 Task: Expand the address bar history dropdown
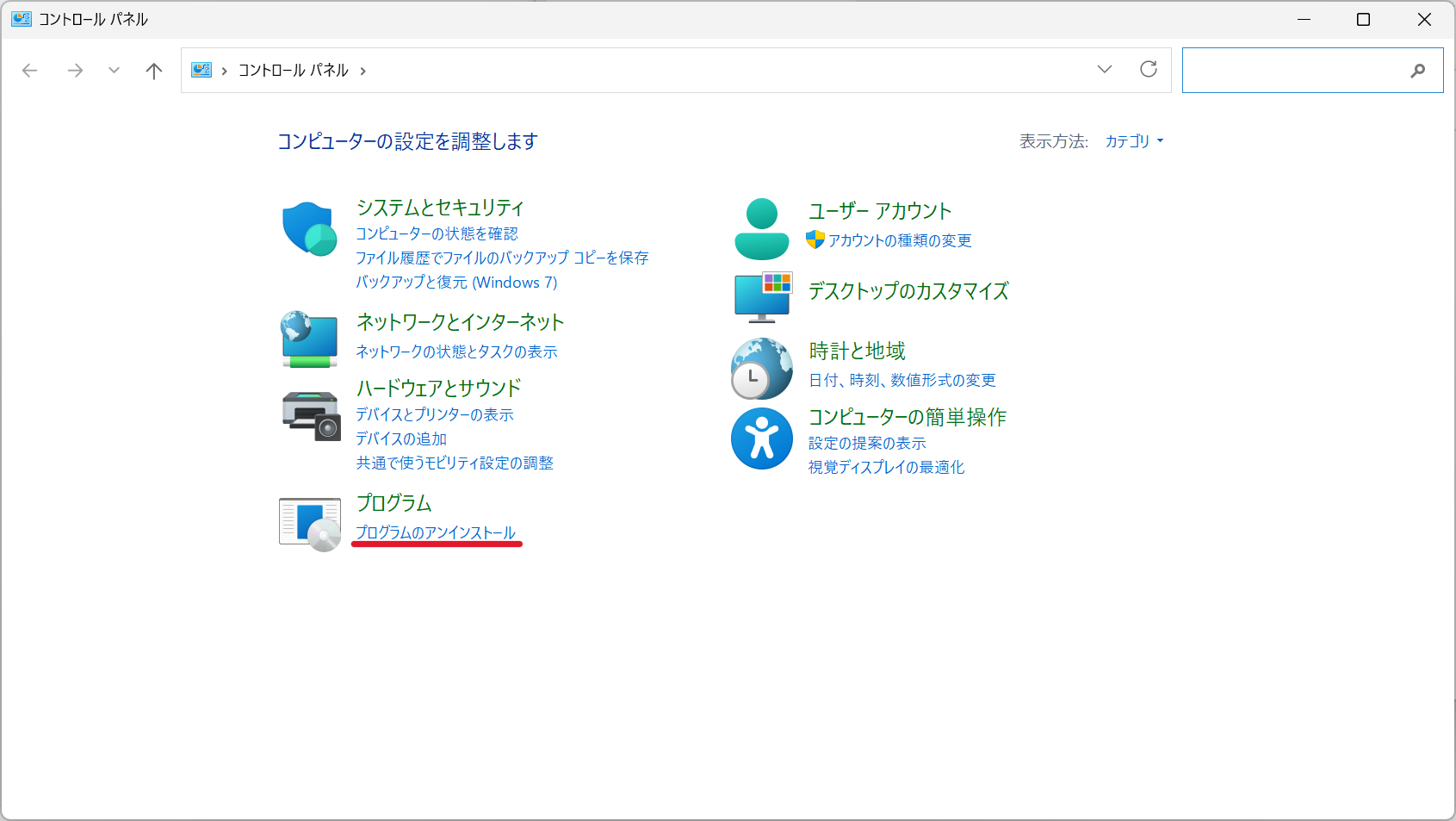point(1105,70)
